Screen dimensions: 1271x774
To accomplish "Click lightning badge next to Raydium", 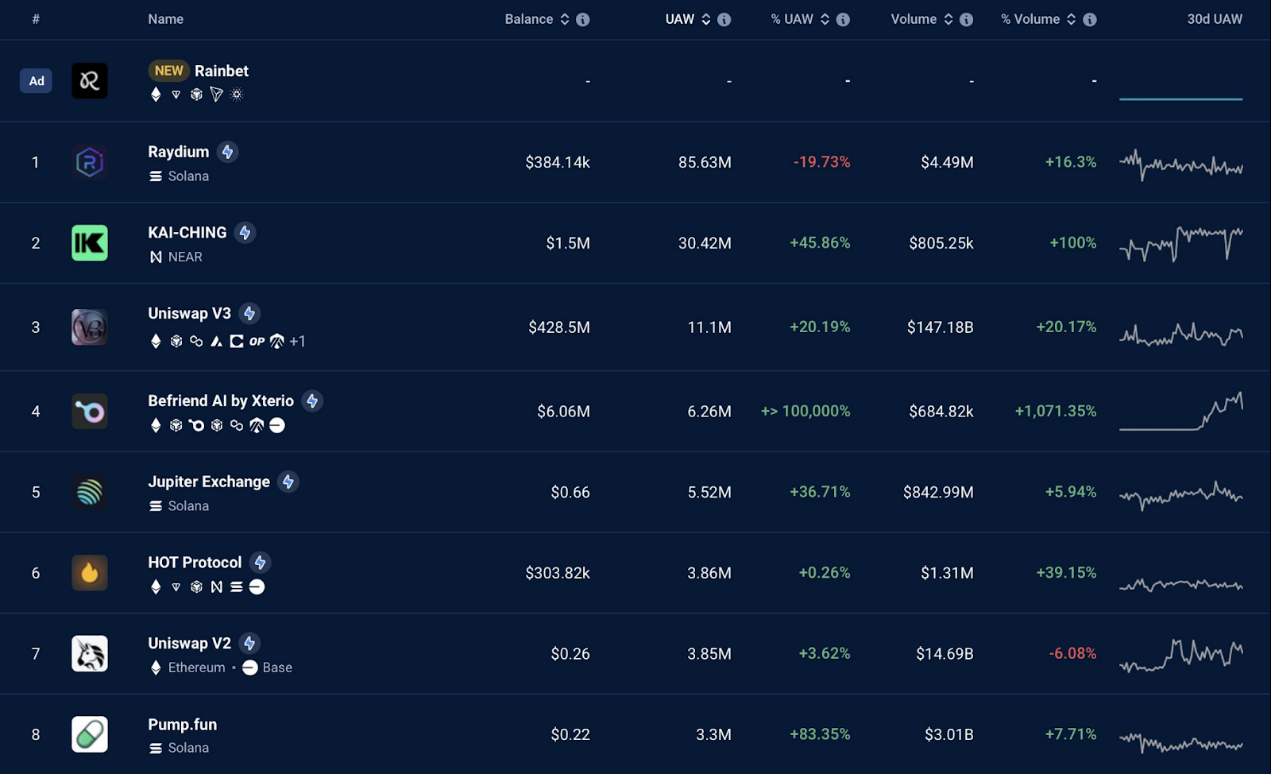I will pos(228,152).
